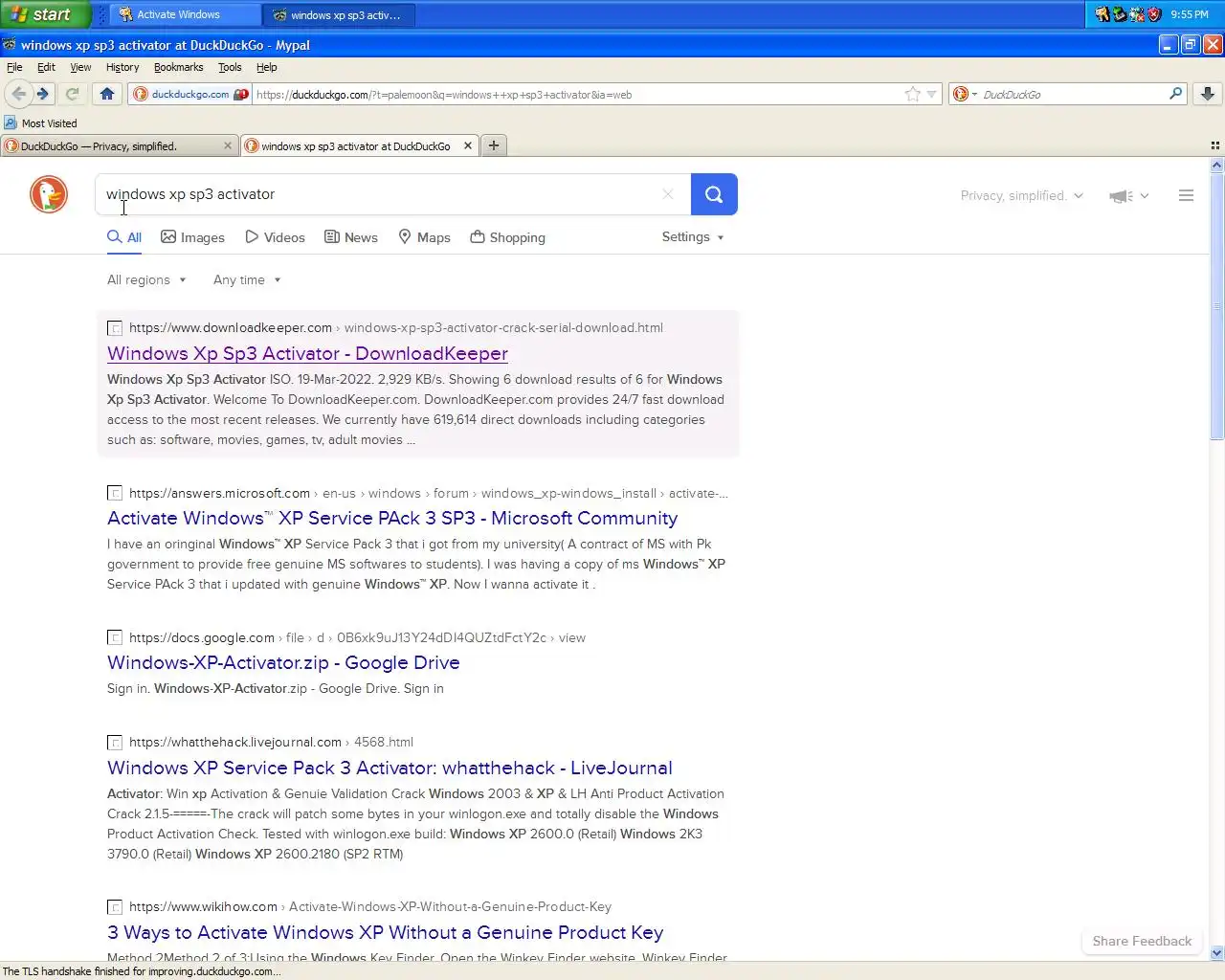Screen dimensions: 1225x980
Task: Click the Most Visited bookmark
Action: [40, 122]
